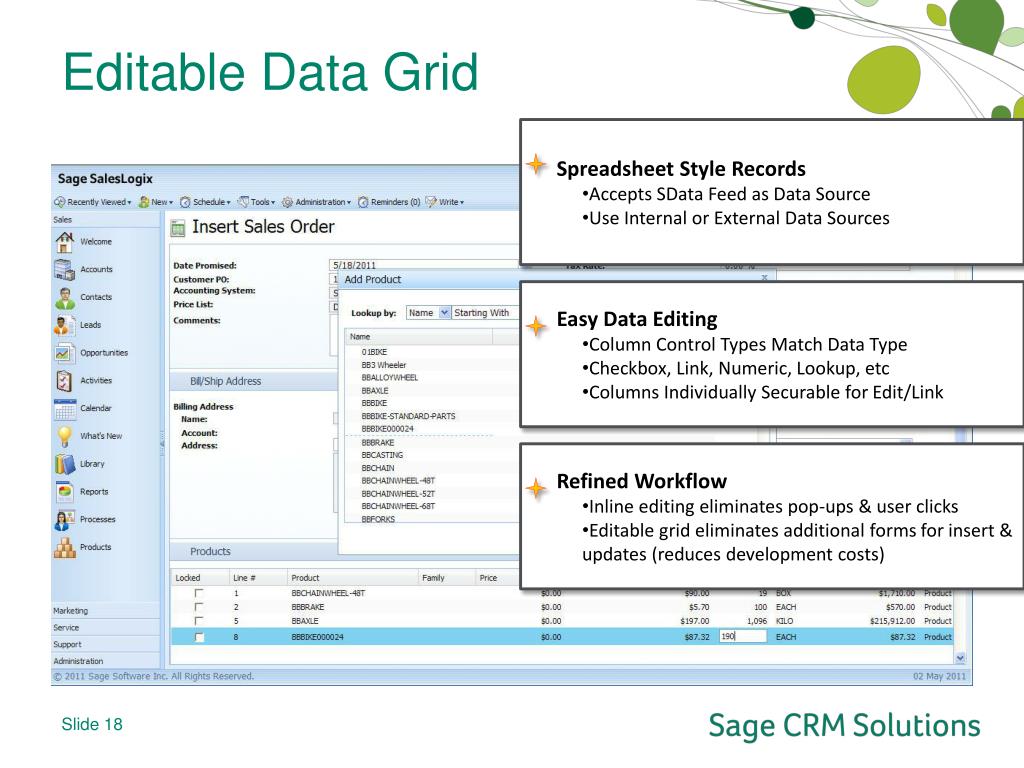
Task: Click the Tools toolbar icon
Action: tap(244, 202)
